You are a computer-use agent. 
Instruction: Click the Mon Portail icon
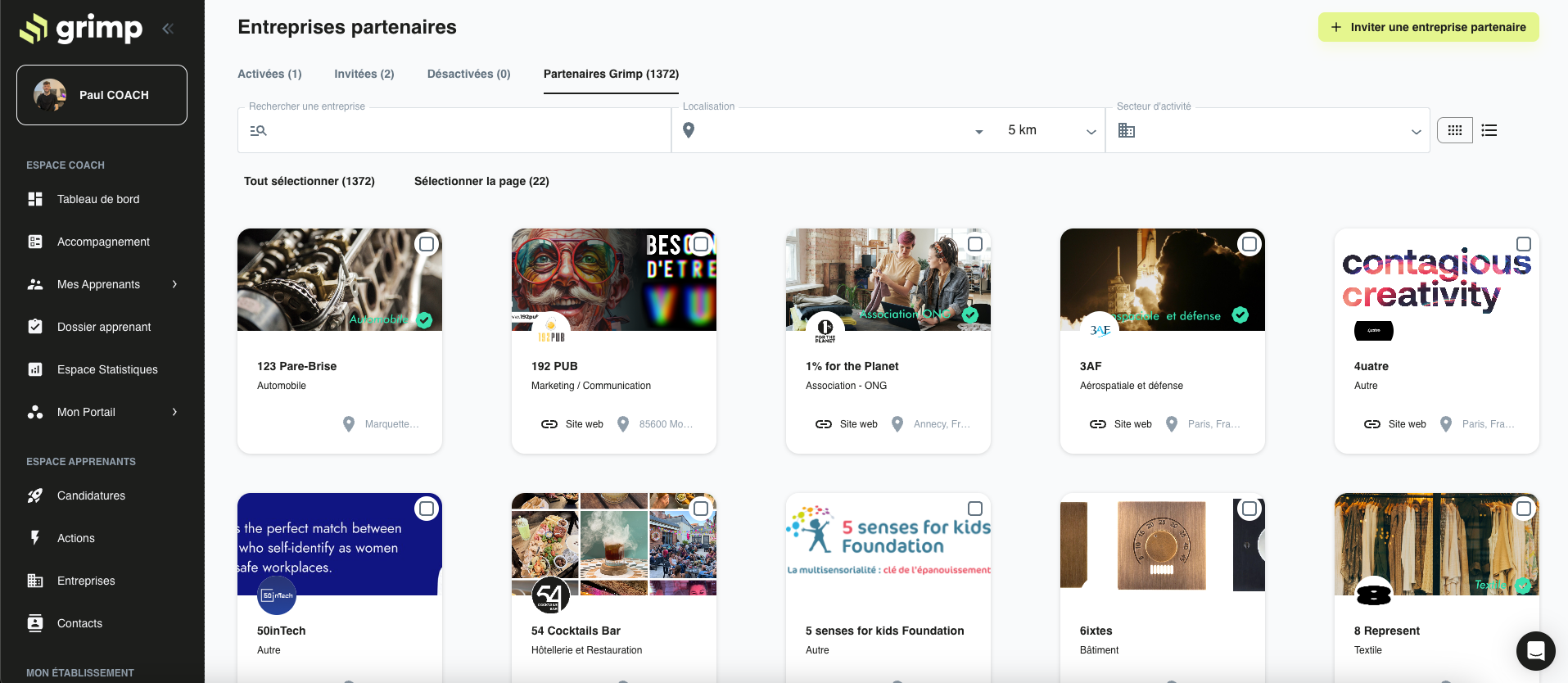(35, 412)
